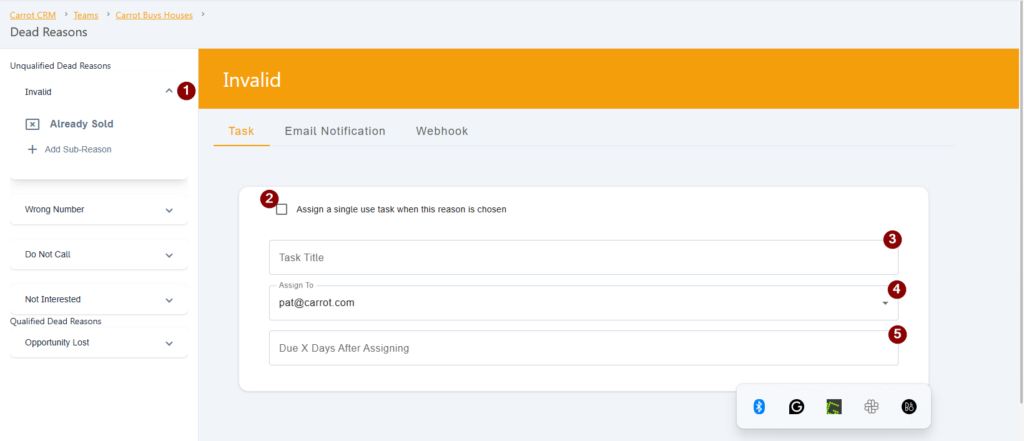Expand the Opportunity Lost reason
Image resolution: width=1024 pixels, height=441 pixels.
tap(169, 344)
